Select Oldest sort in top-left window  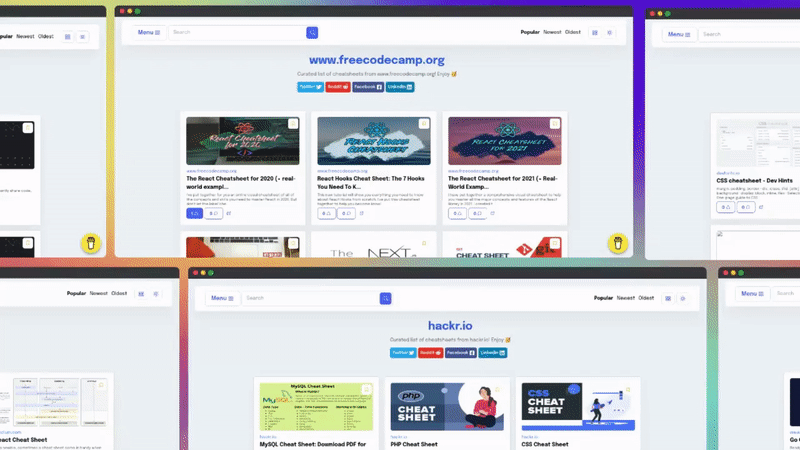click(46, 36)
